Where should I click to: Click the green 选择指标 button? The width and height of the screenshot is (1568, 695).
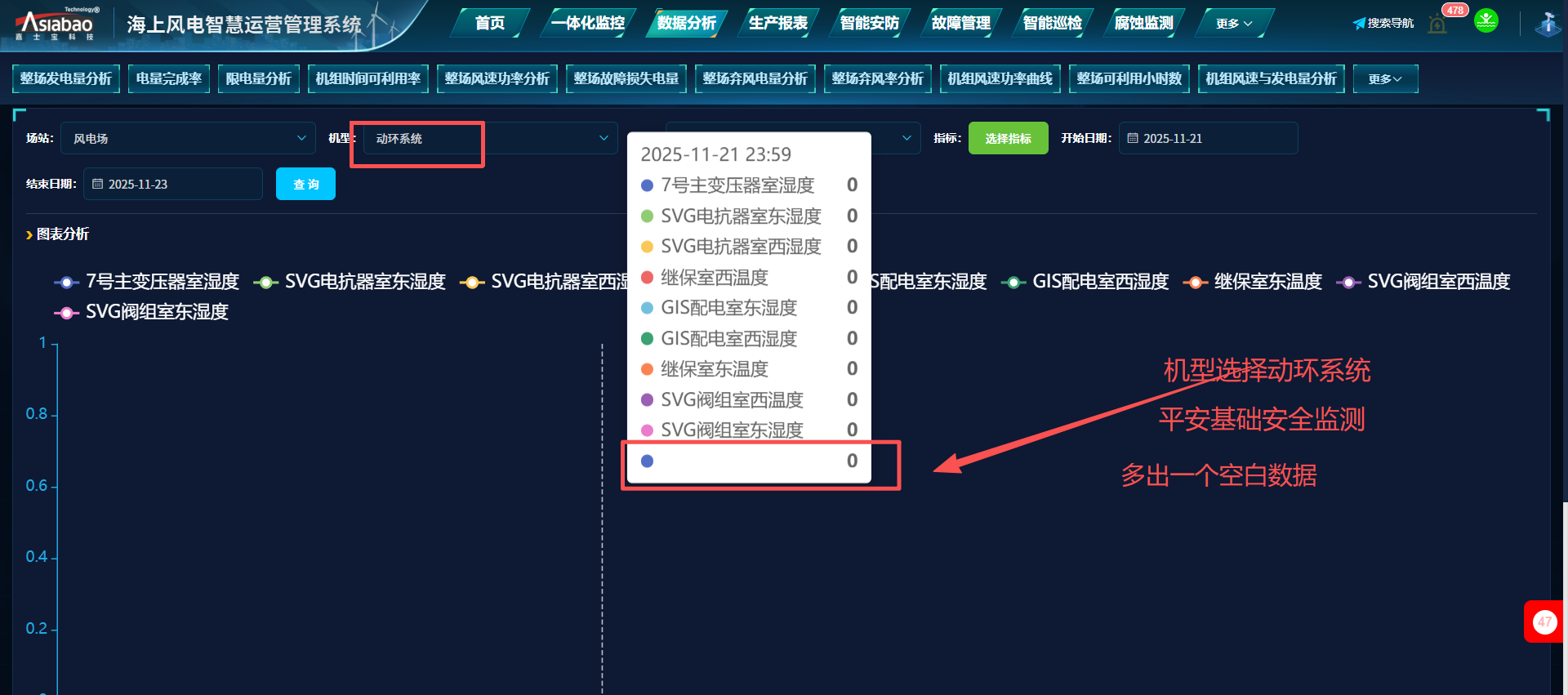1008,139
